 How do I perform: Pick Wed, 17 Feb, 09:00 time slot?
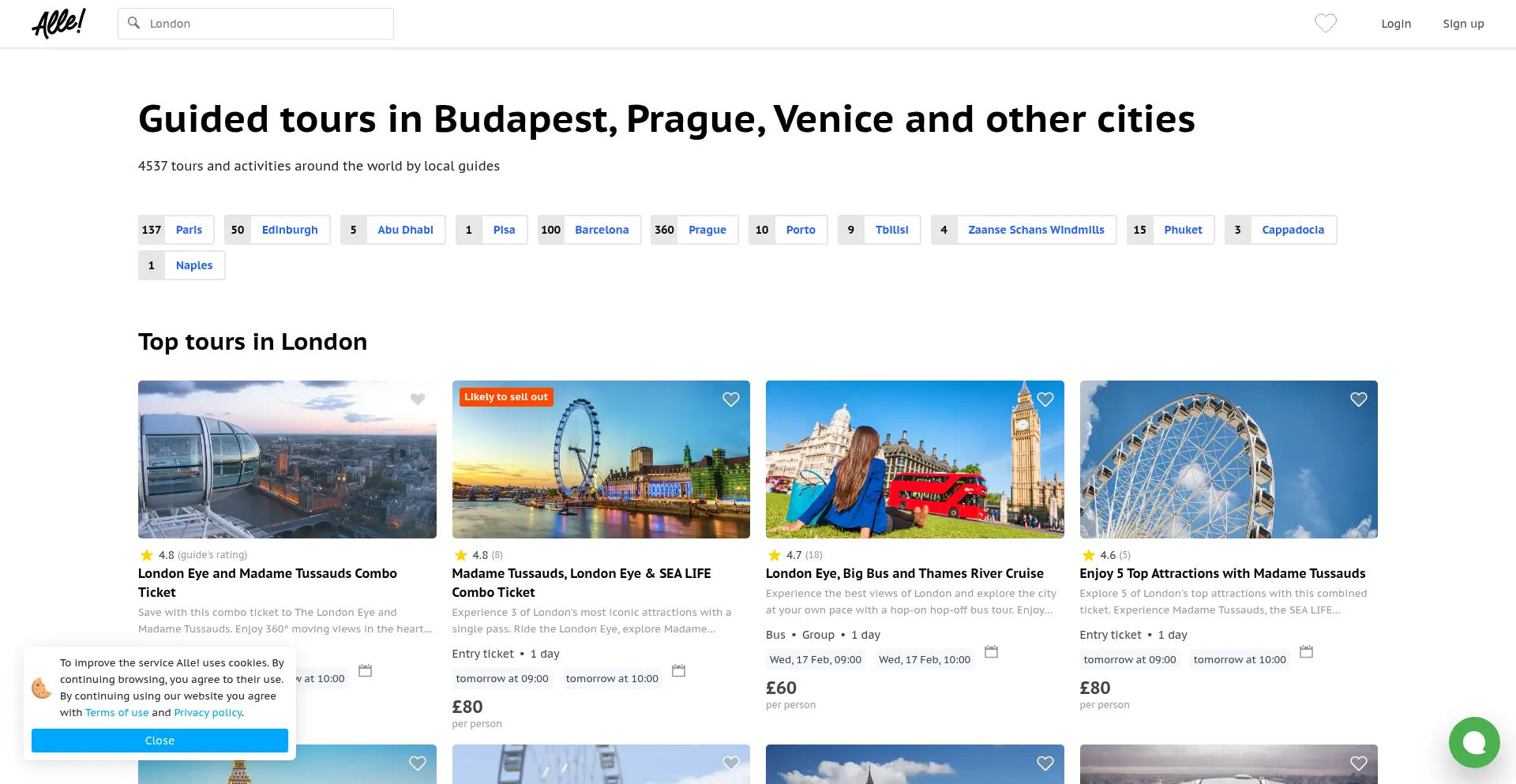point(816,659)
